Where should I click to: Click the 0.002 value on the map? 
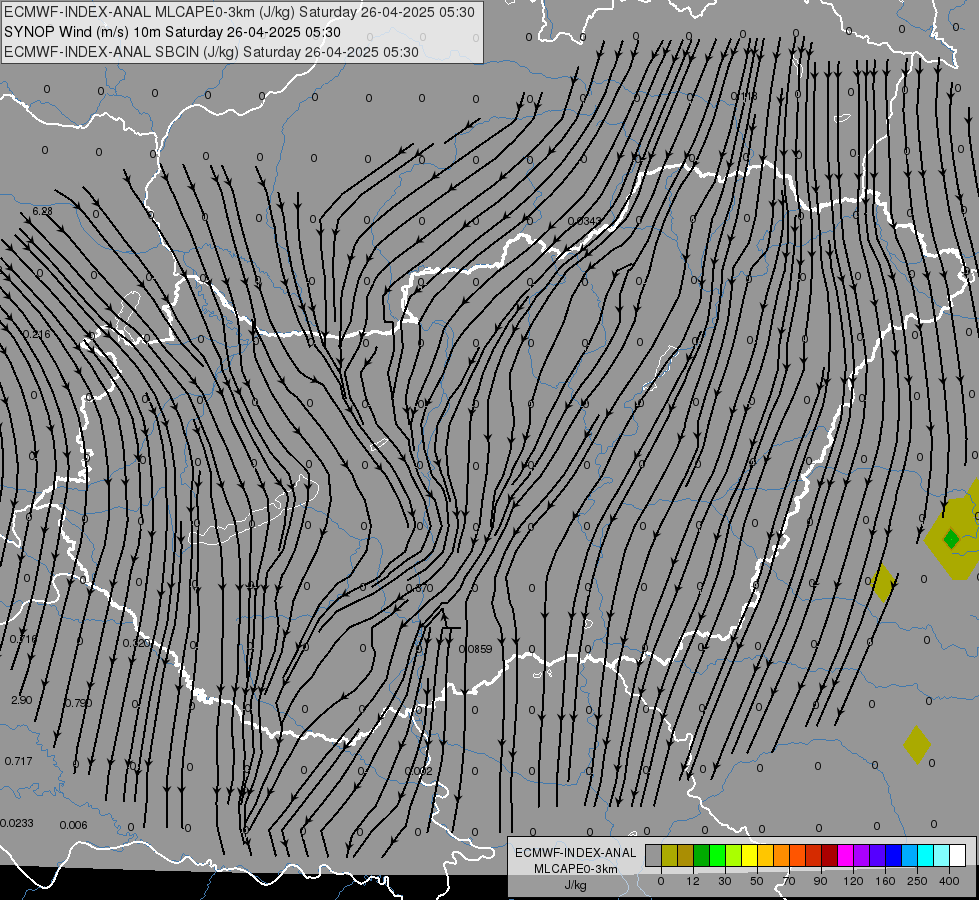pos(418,771)
